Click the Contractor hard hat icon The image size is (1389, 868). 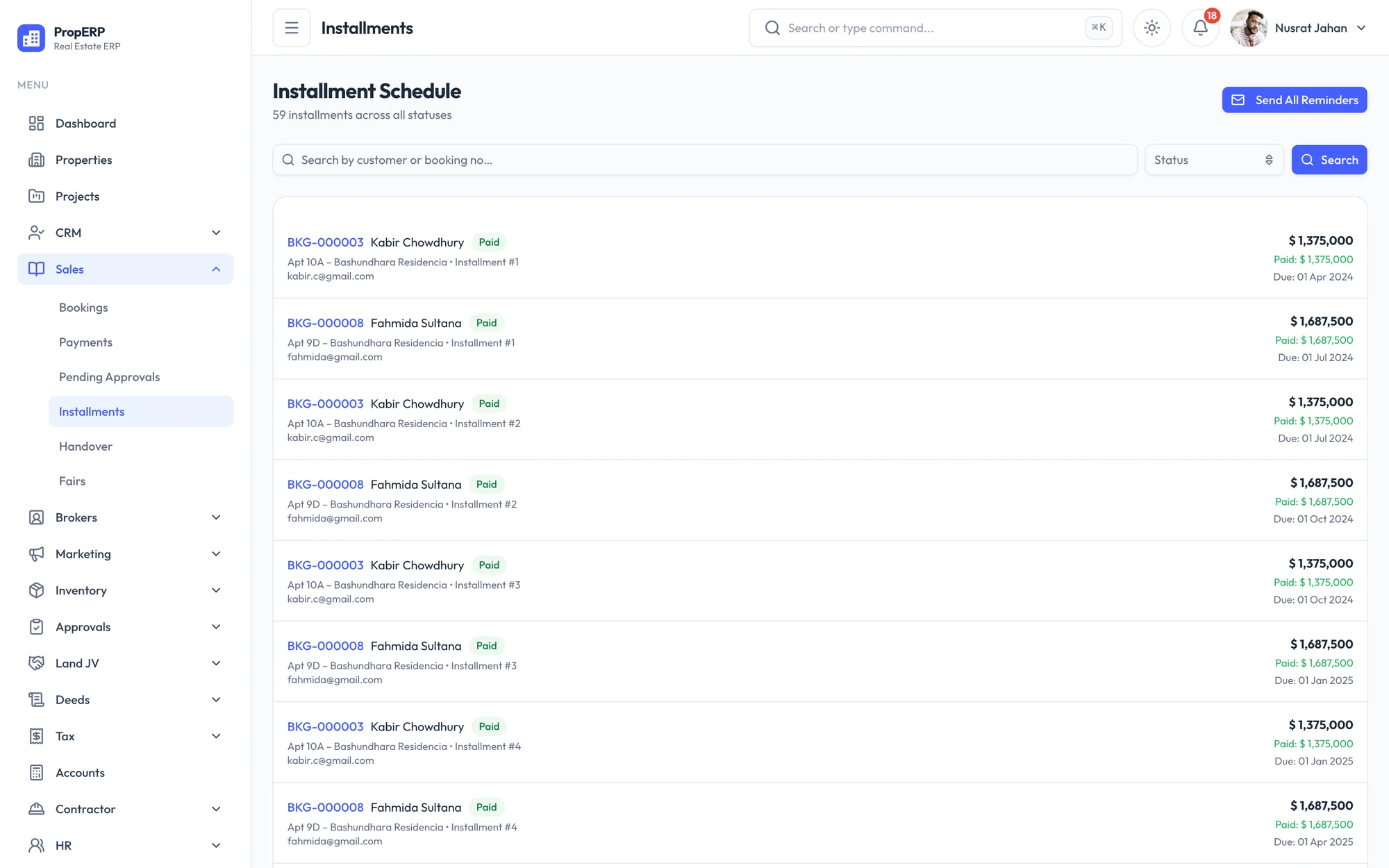click(x=36, y=809)
